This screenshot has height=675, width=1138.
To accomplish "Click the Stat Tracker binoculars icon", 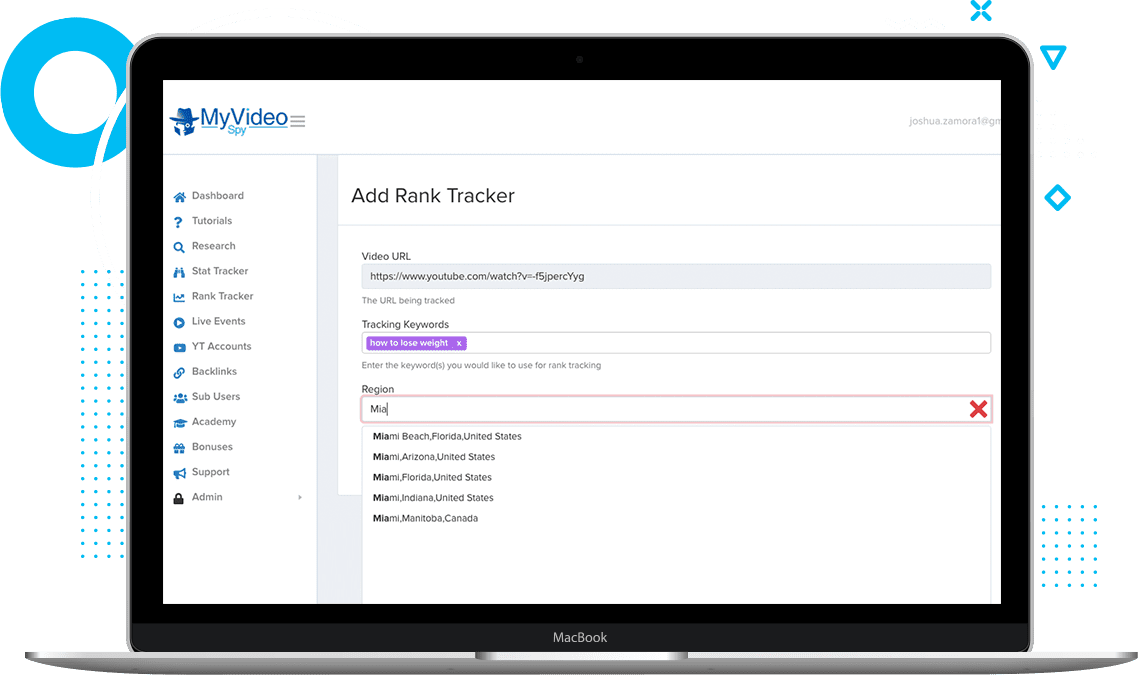I will (x=179, y=272).
